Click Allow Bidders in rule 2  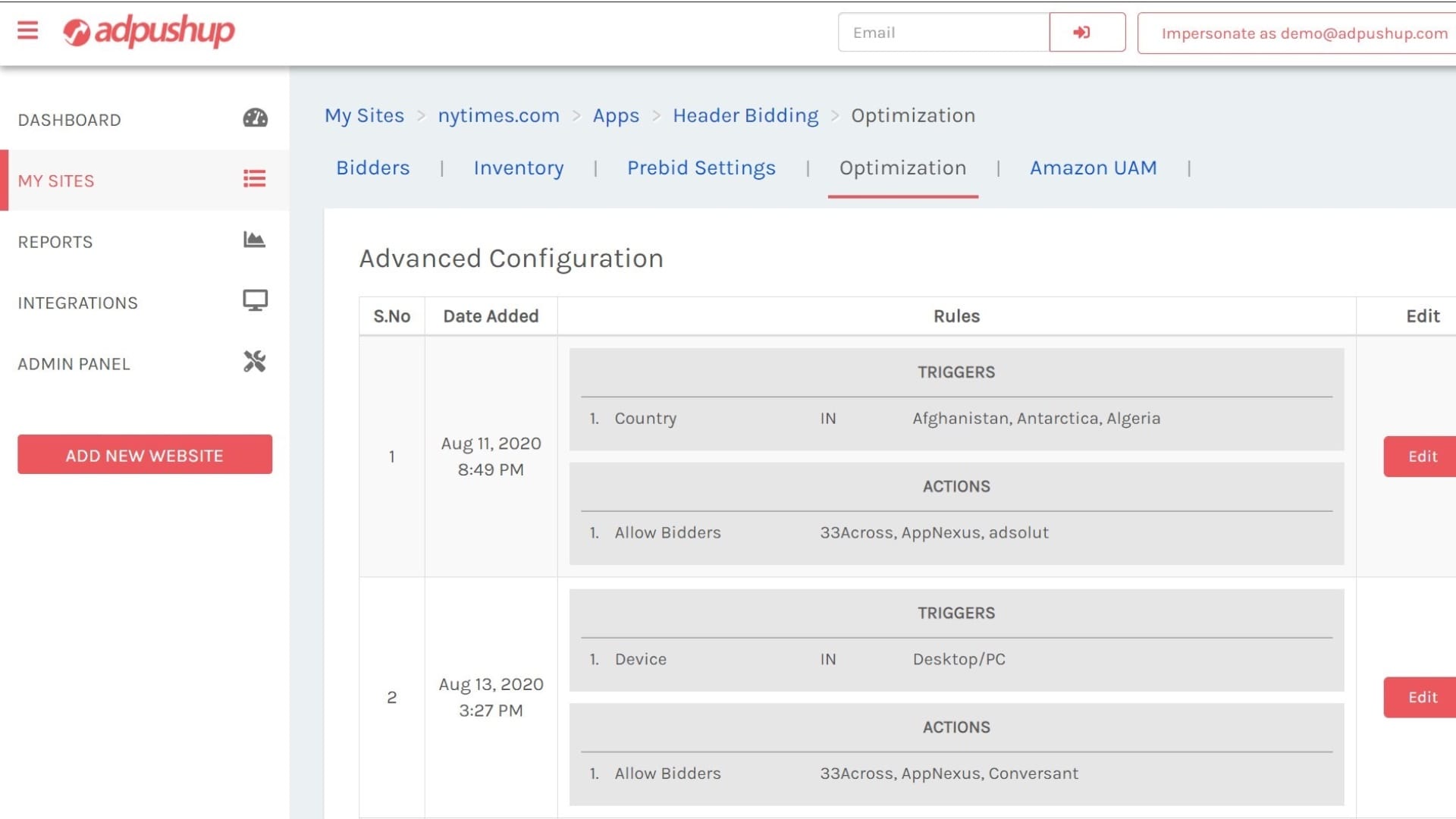667,773
